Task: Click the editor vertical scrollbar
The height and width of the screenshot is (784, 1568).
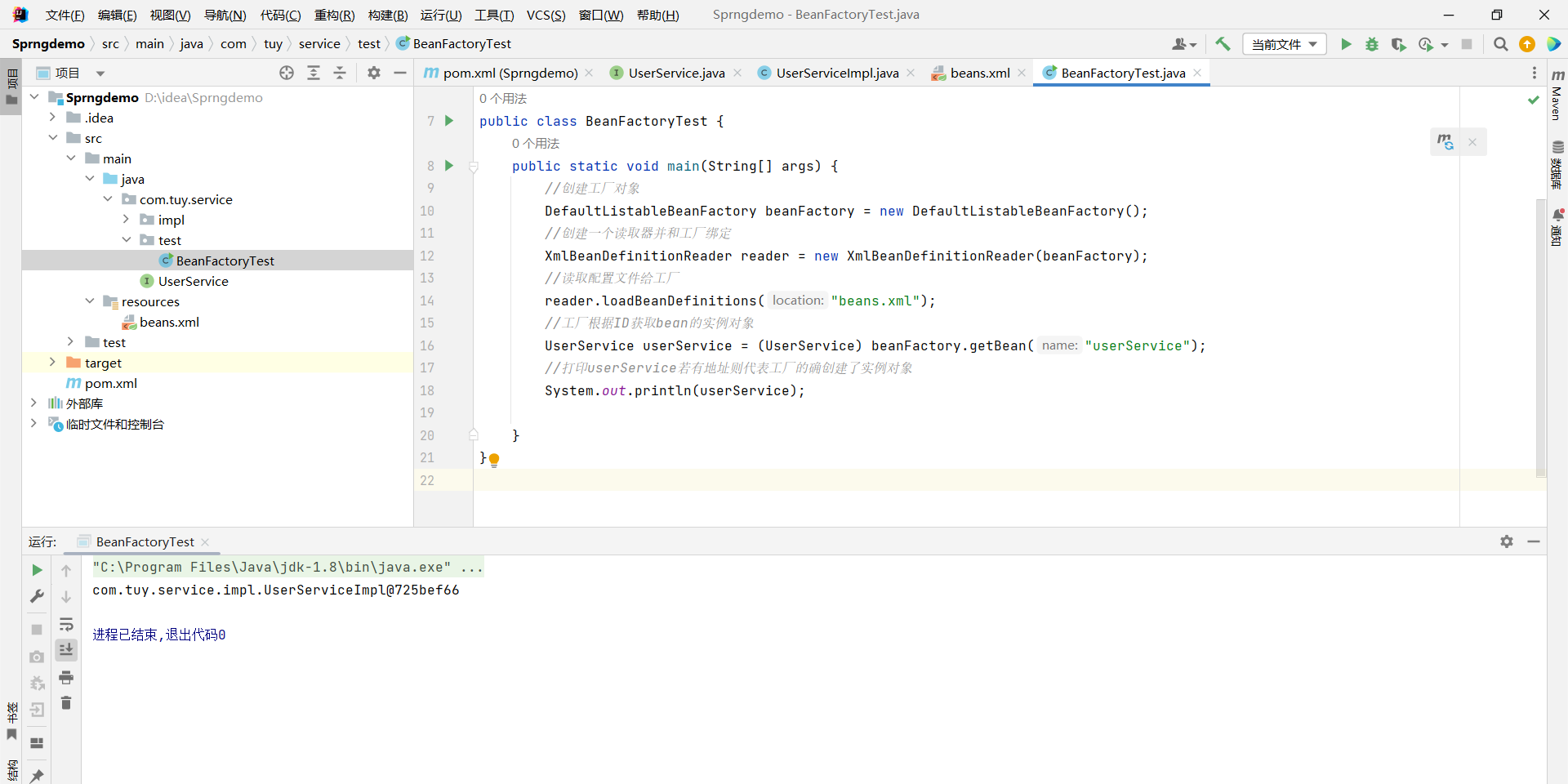Action: [x=1540, y=337]
